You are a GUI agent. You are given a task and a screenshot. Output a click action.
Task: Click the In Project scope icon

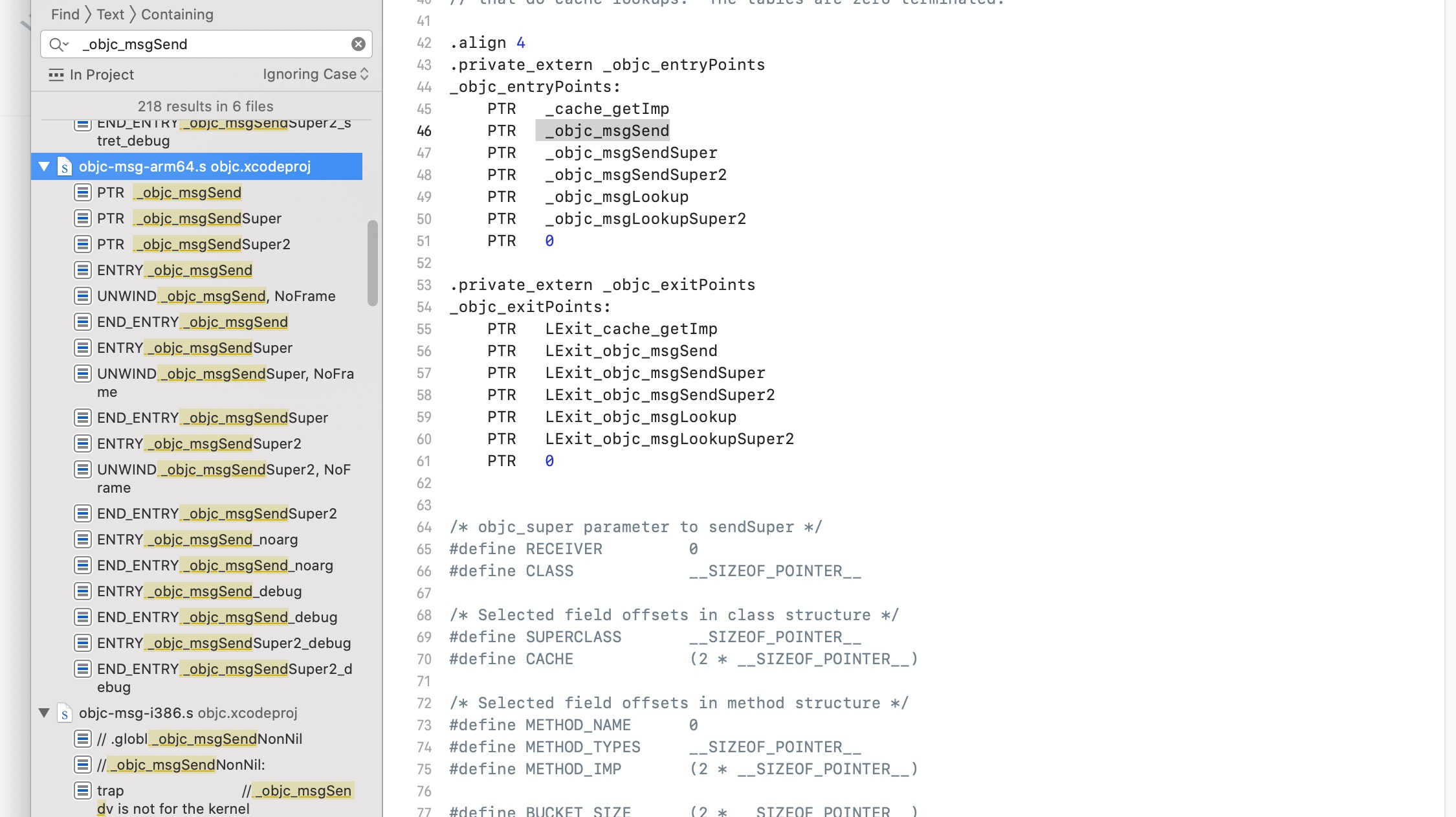pyautogui.click(x=56, y=75)
